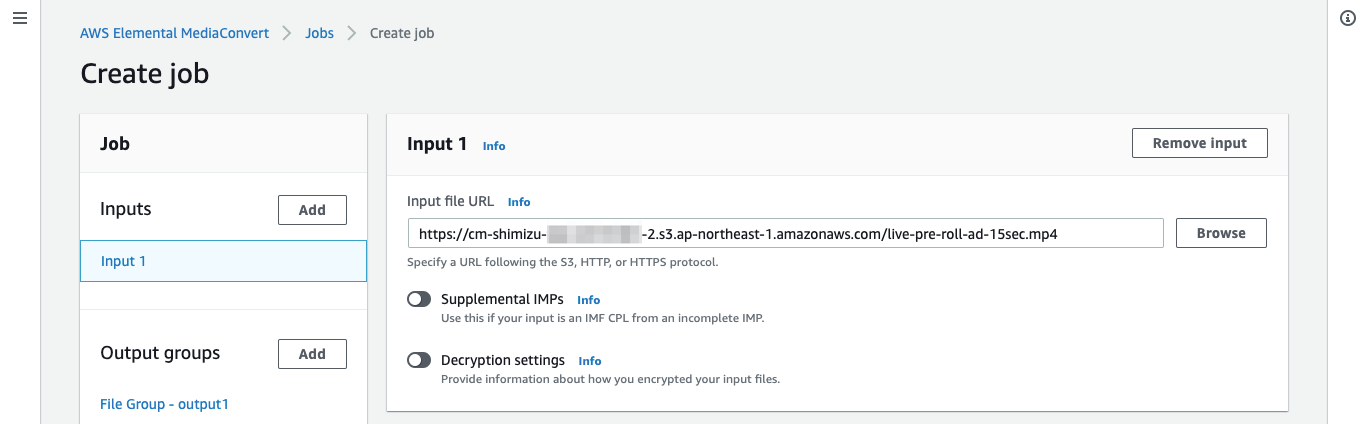Add a new input with Add button
Image resolution: width=1368 pixels, height=424 pixels.
[x=312, y=210]
